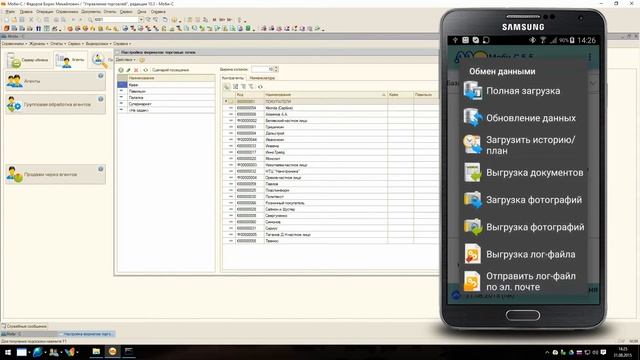
Task: Open the phone app's three-dot overflow menu
Action: point(590,57)
